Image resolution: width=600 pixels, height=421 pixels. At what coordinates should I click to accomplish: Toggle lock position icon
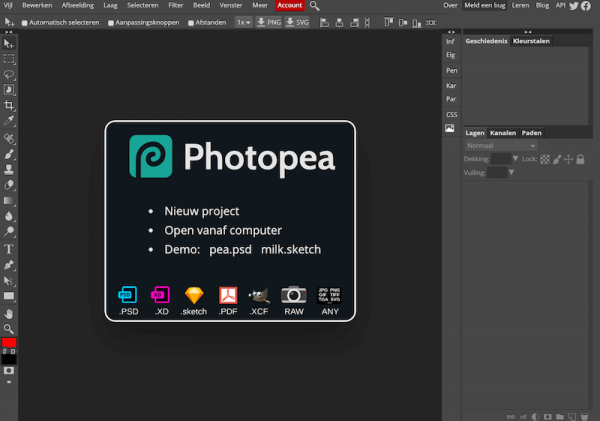coord(569,159)
